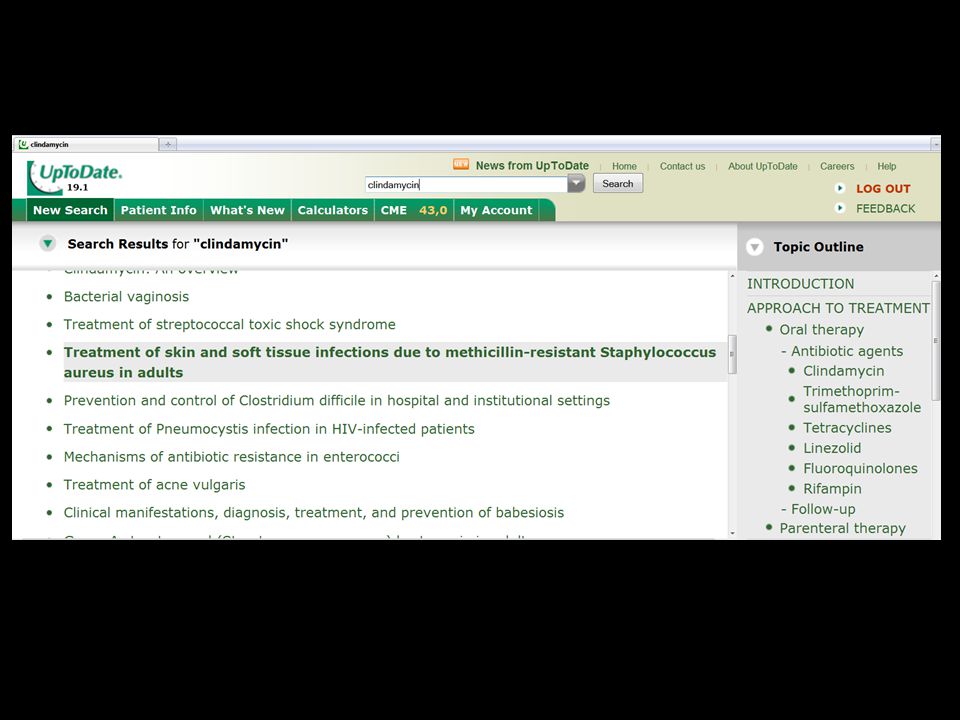Screen dimensions: 960x720
Task: Click the FEEDBACK link
Action: 885,208
